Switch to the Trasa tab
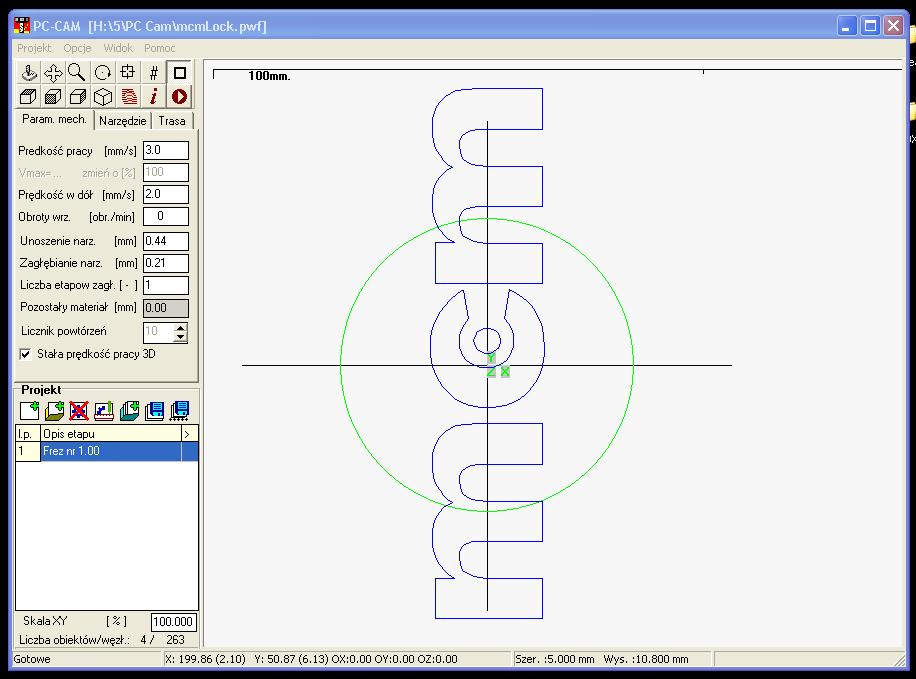Viewport: 916px width, 679px height. 172,121
